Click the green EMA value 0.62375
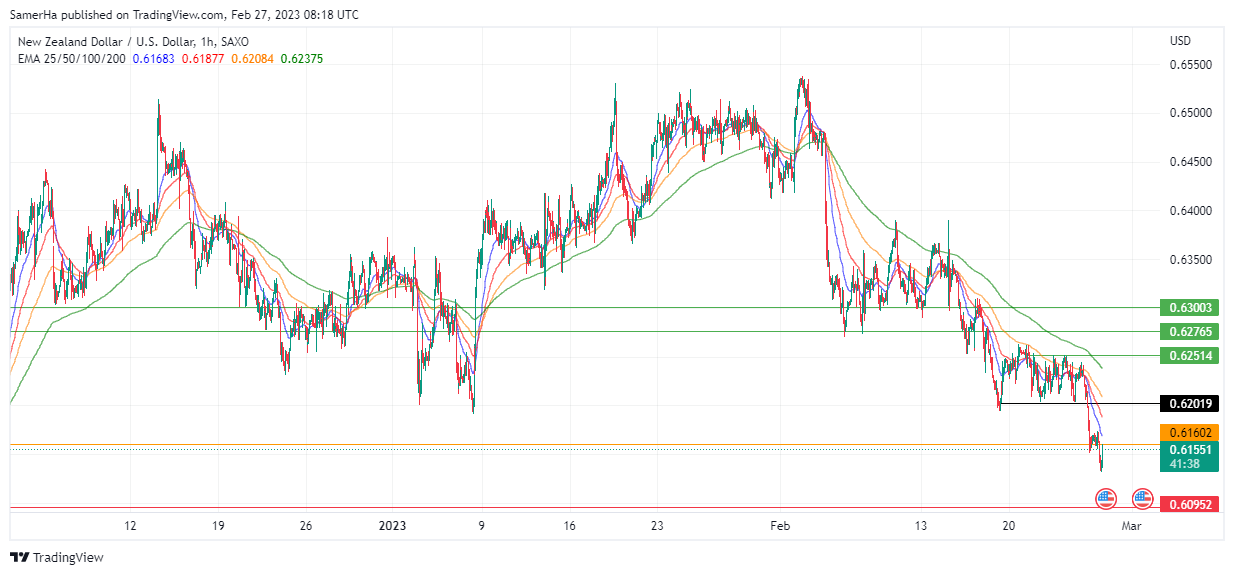This screenshot has height=575, width=1234. 301,59
